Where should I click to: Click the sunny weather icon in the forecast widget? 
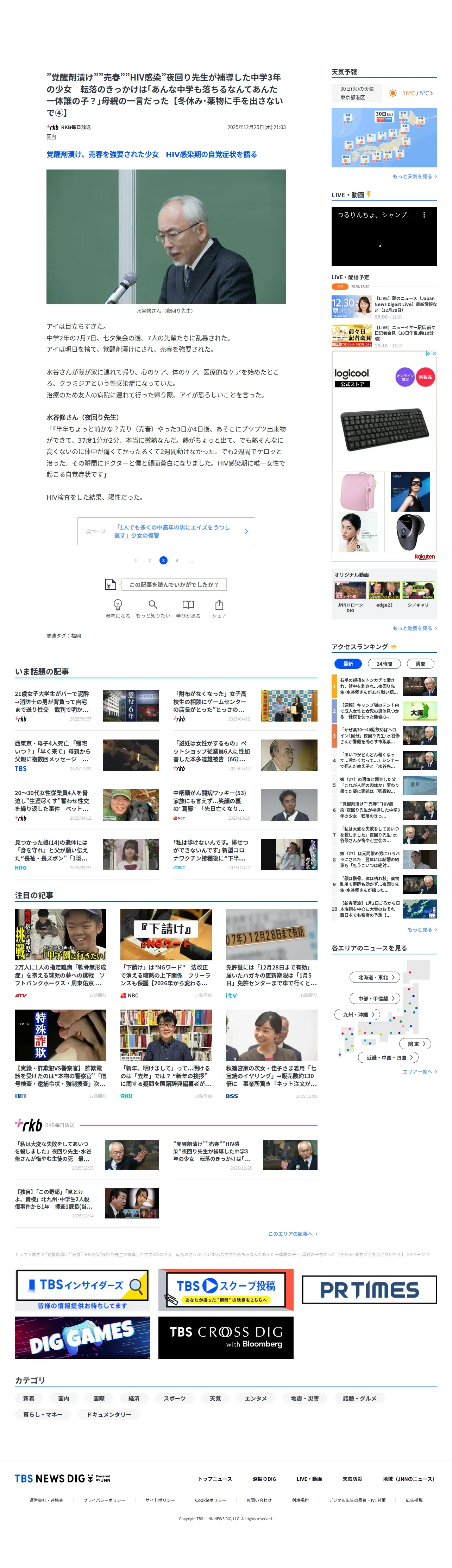393,93
